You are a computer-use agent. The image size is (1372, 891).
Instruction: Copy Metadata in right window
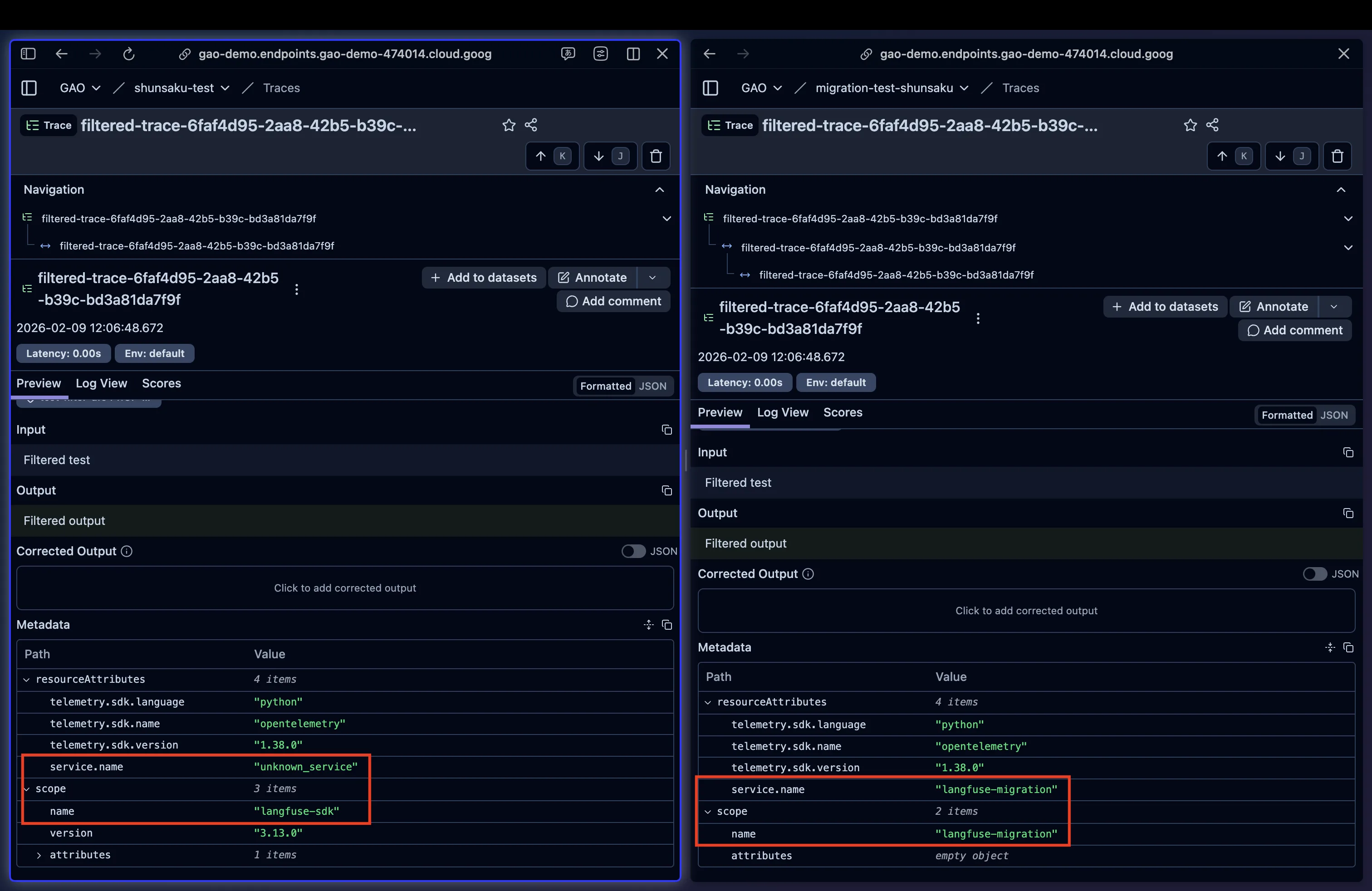pos(1348,647)
